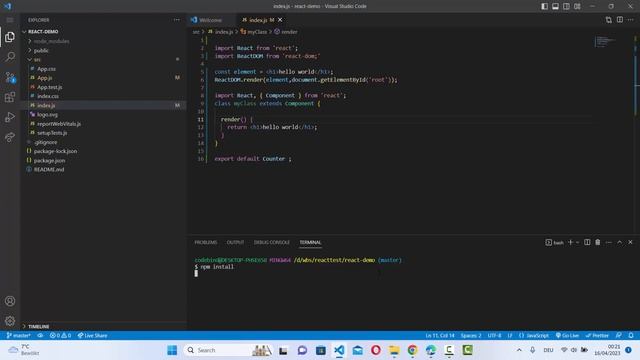
Task: Toggle bottom panel visibility
Action: point(556,6)
